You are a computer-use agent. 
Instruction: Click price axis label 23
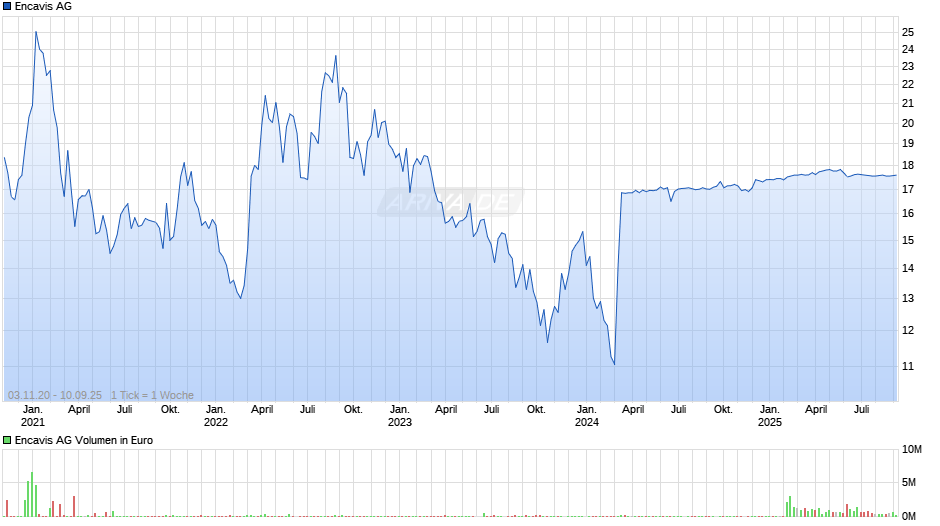coord(908,67)
